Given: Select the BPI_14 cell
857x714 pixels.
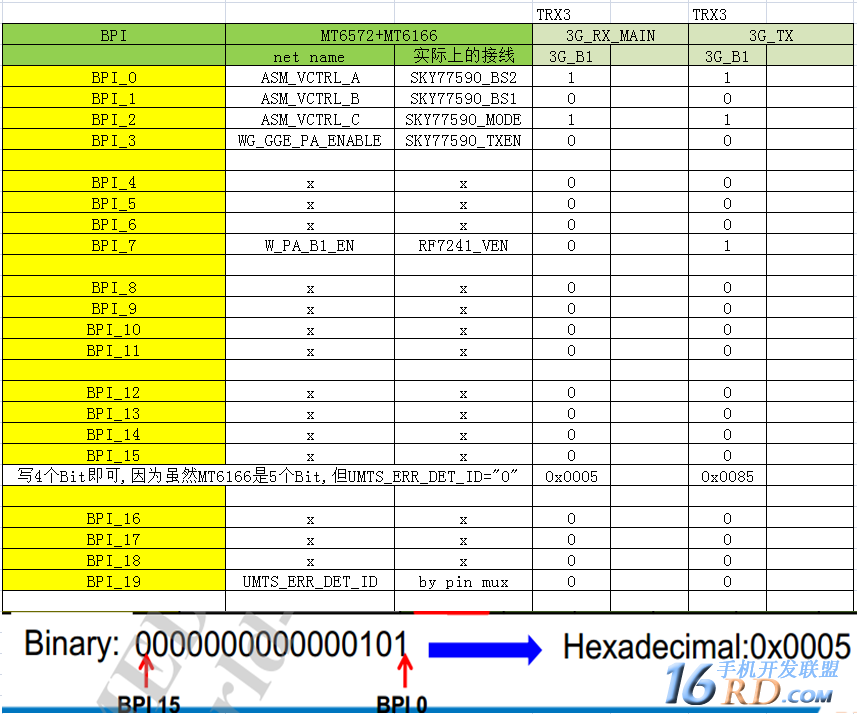Looking at the screenshot, I should [x=114, y=434].
